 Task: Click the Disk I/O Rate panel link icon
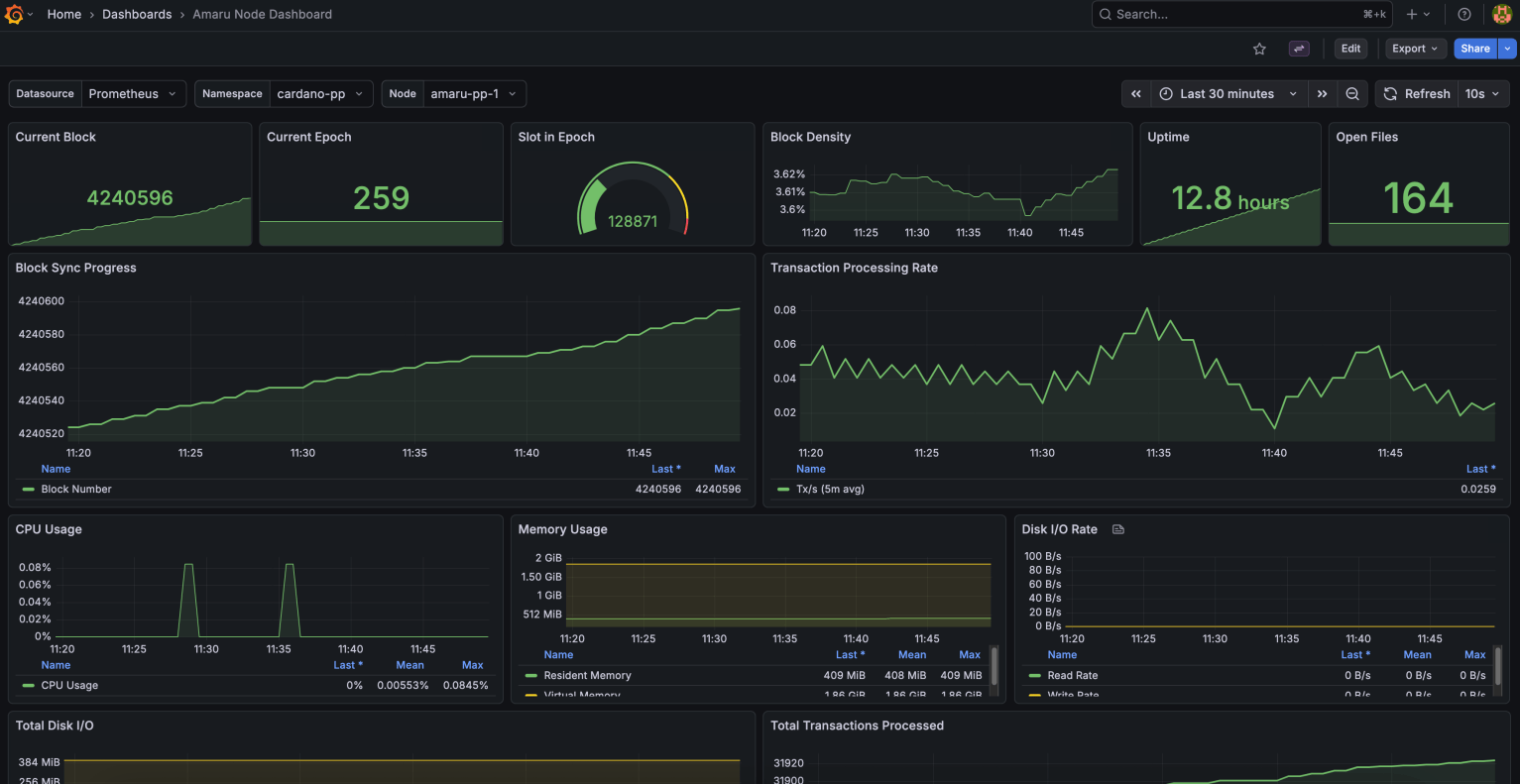pos(1118,529)
